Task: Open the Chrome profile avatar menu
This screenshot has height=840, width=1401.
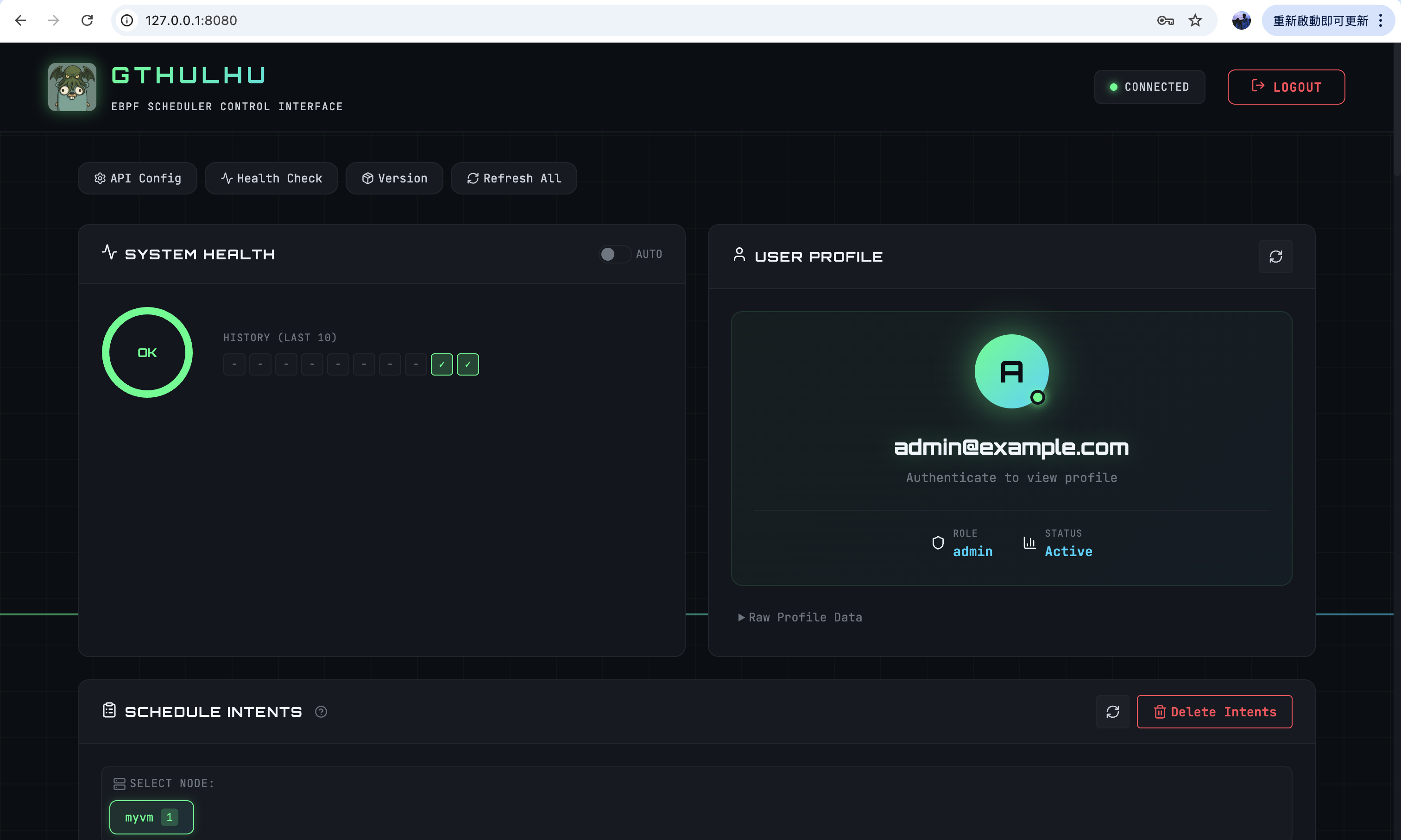Action: tap(1241, 21)
